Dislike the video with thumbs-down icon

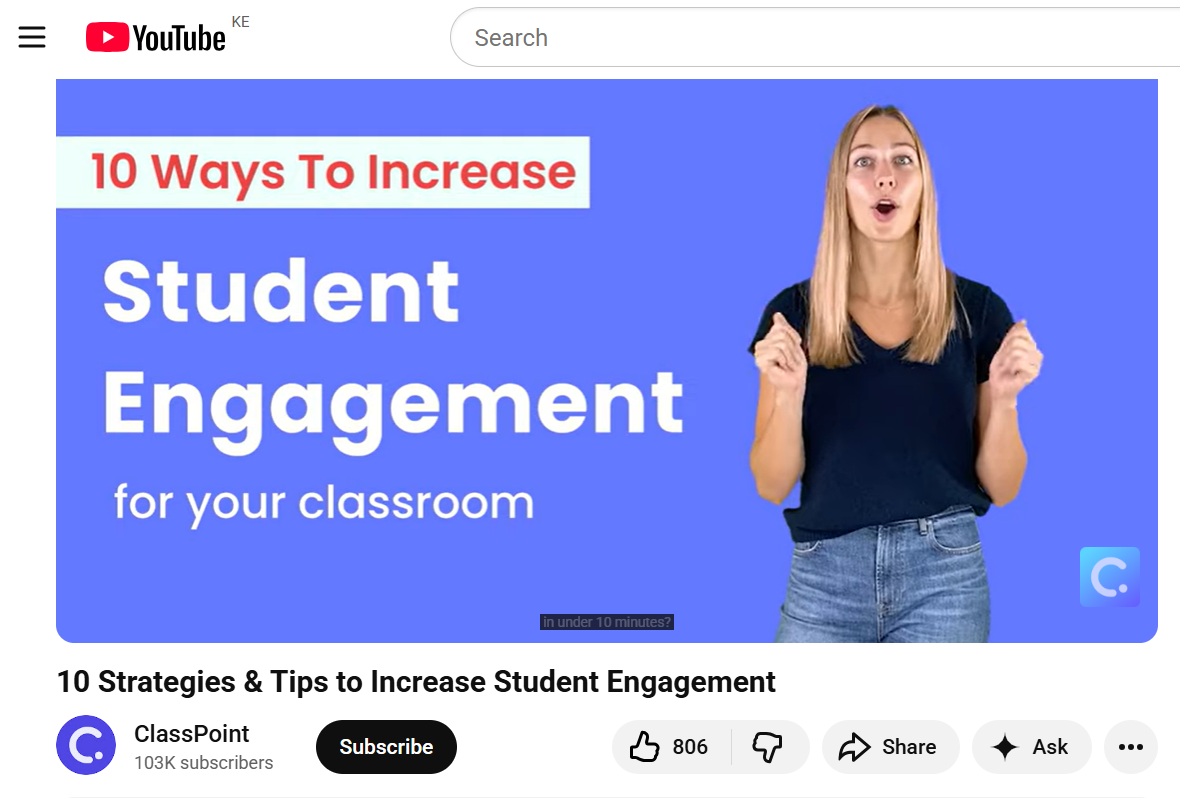coord(767,747)
